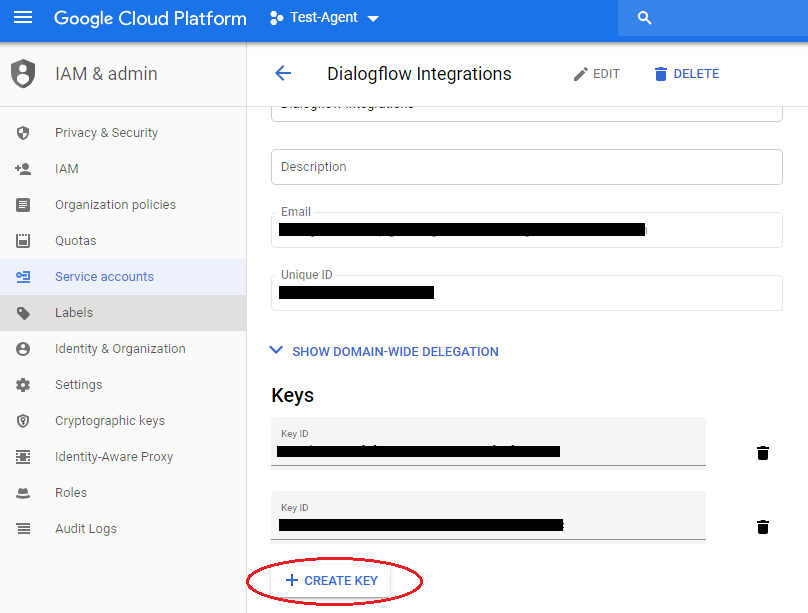Click the Settings gear icon in sidebar
This screenshot has width=808, height=613.
point(23,385)
